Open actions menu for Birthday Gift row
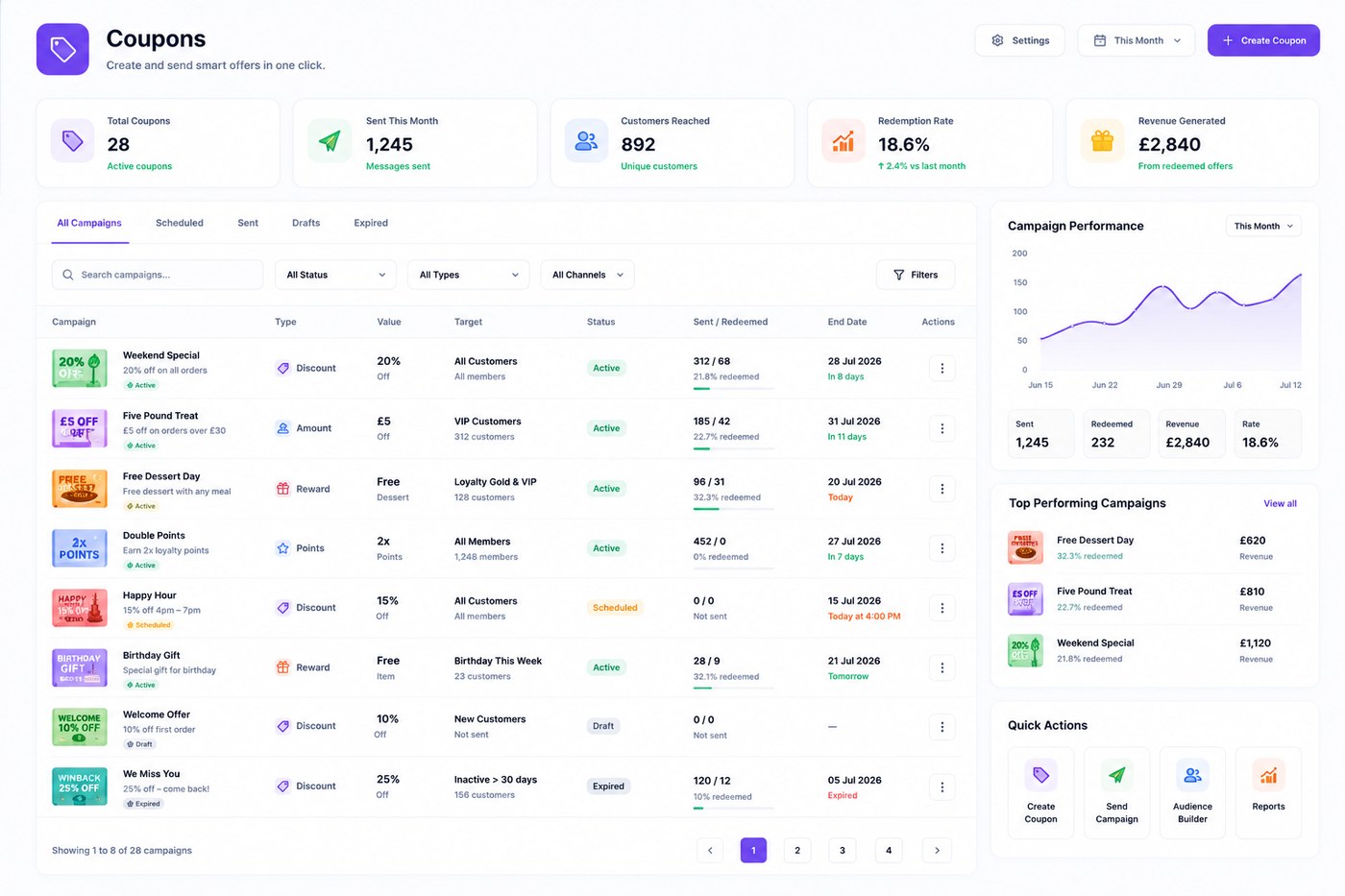This screenshot has height=896, width=1345. [941, 667]
